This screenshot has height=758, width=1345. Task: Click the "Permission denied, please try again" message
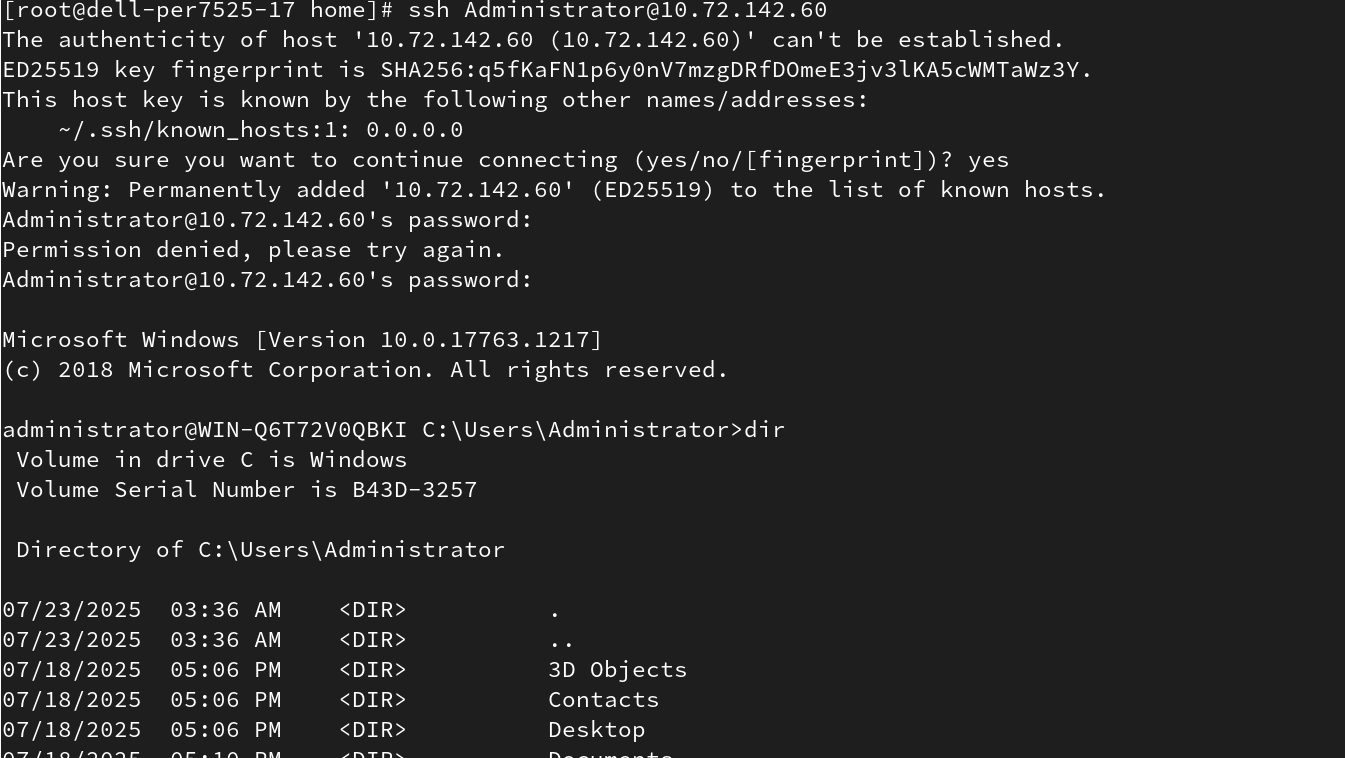coord(253,250)
